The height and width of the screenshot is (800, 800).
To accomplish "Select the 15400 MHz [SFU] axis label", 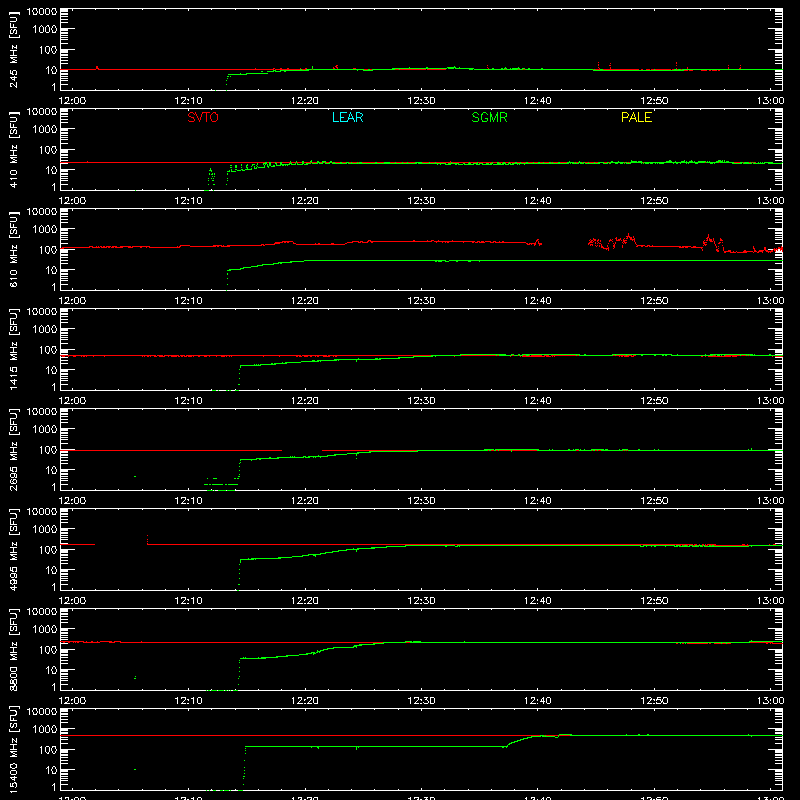I will pos(14,749).
